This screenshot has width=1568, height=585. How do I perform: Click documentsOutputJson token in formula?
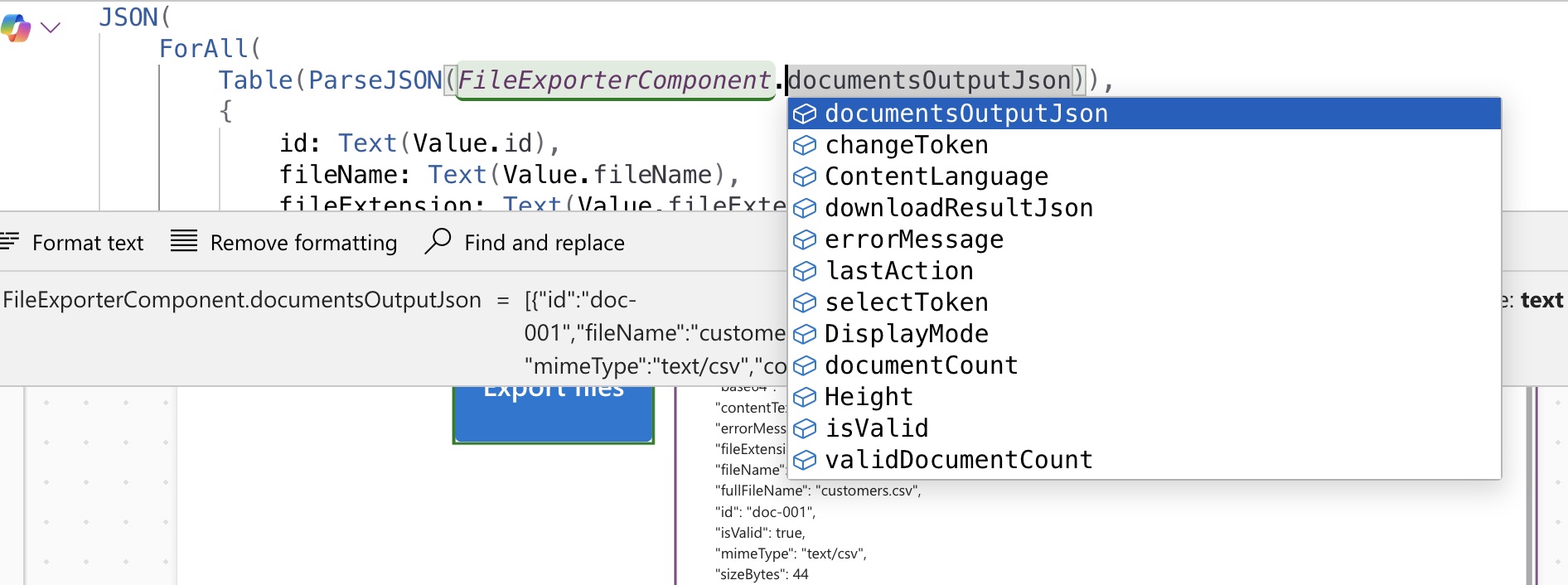pos(929,80)
